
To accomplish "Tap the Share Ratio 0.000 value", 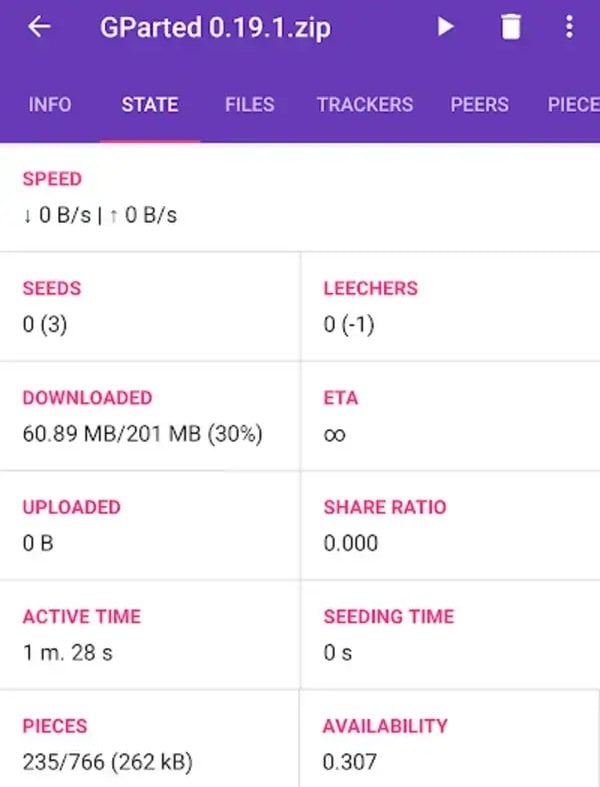I will 350,543.
